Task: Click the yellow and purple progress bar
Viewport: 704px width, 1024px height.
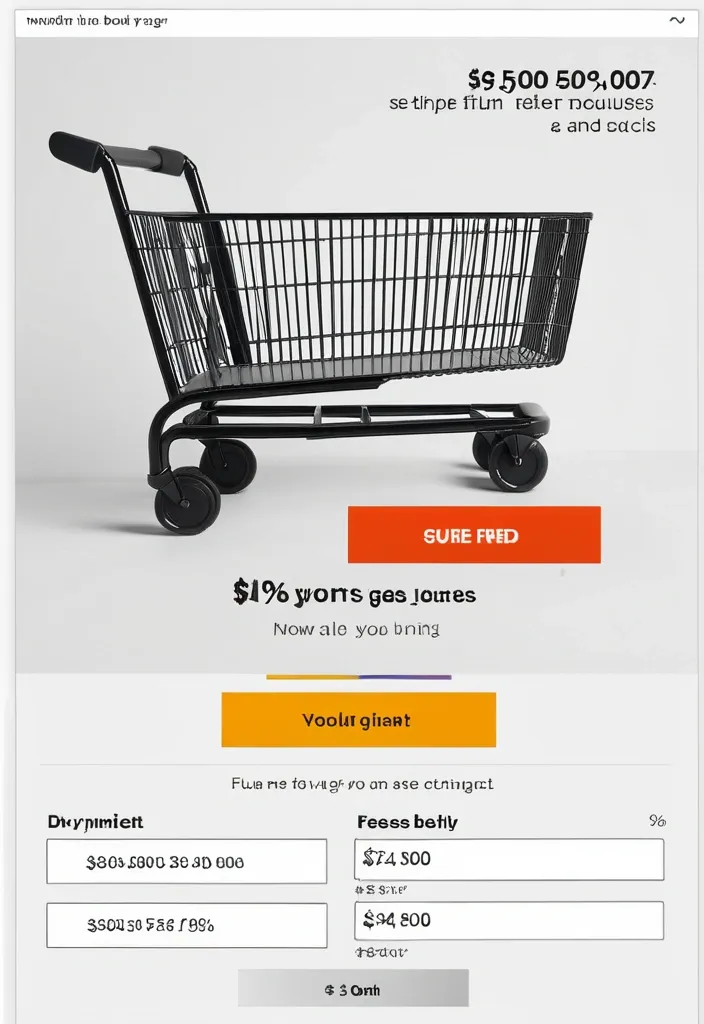Action: coord(358,677)
